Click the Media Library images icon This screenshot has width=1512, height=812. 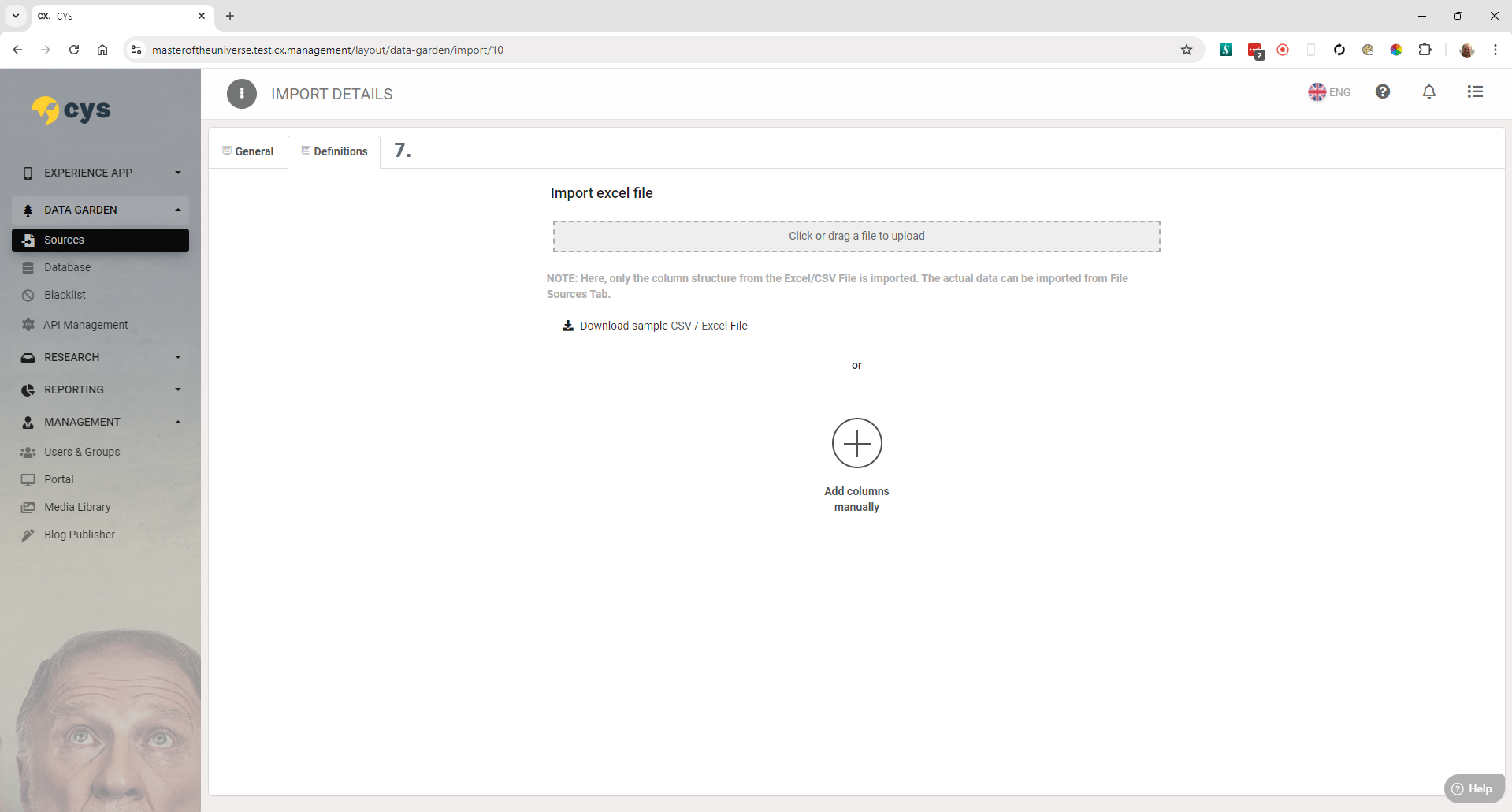[28, 508]
